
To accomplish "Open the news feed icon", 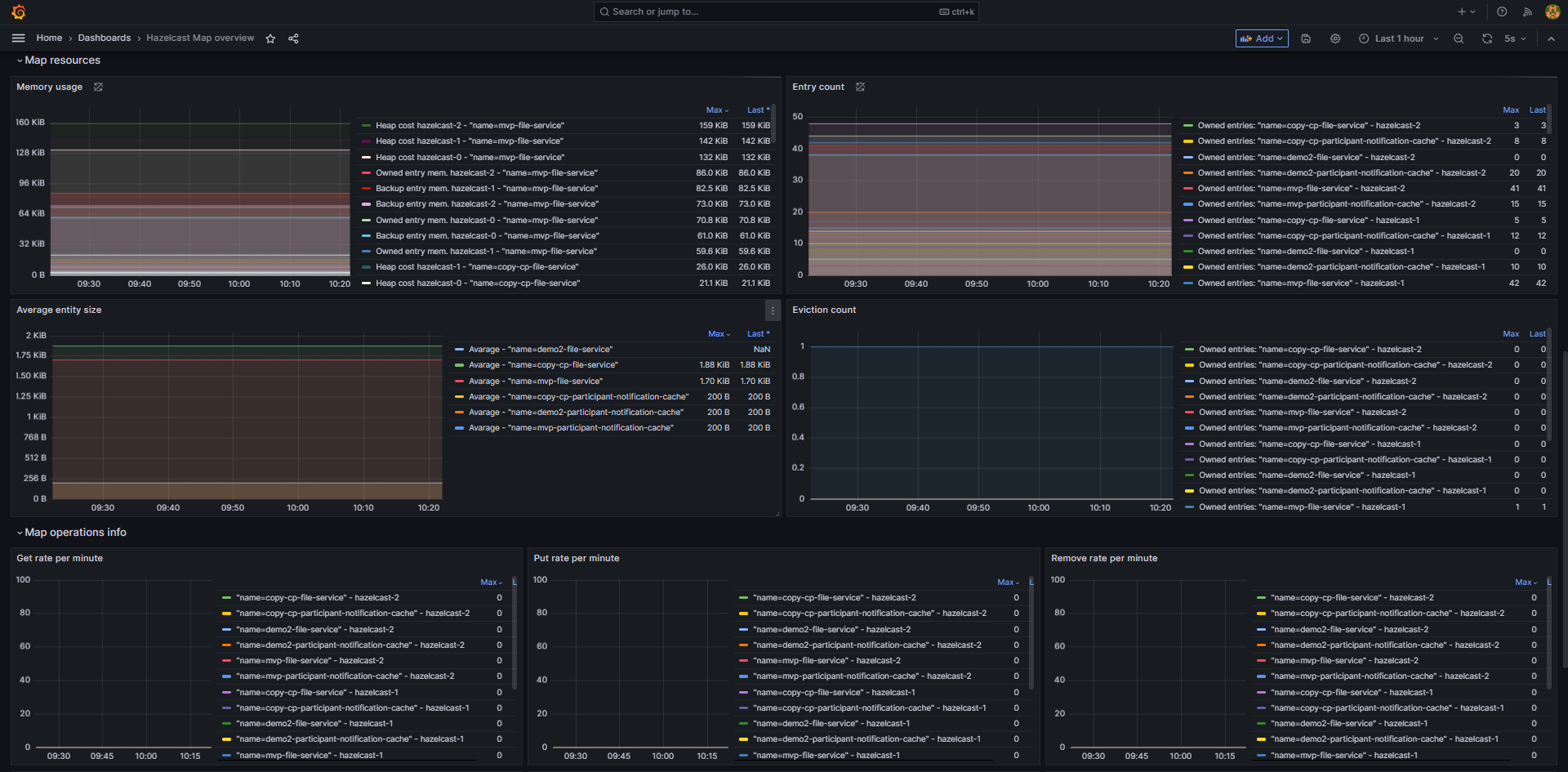I will point(1527,11).
